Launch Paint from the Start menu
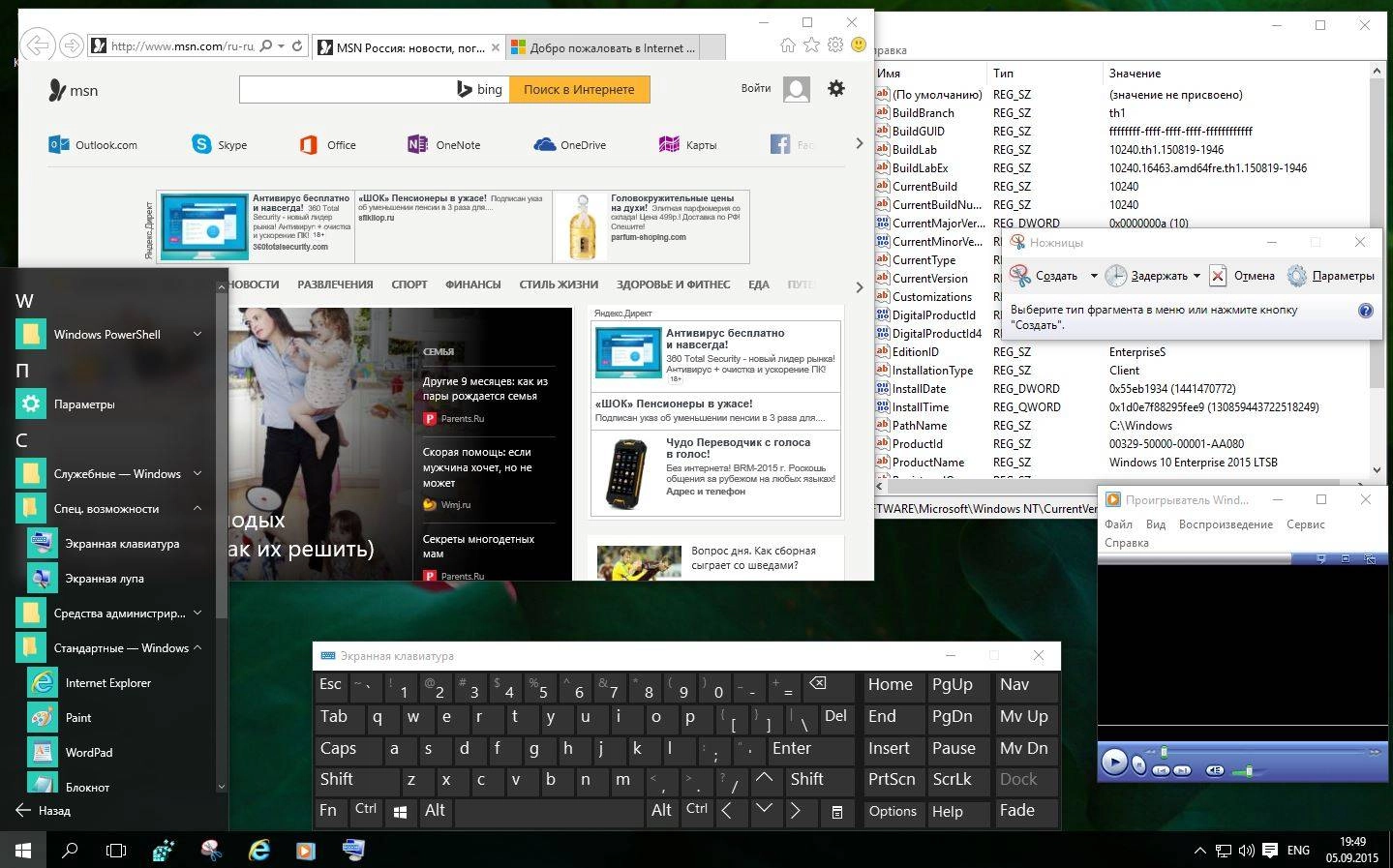This screenshot has width=1393, height=868. click(114, 717)
